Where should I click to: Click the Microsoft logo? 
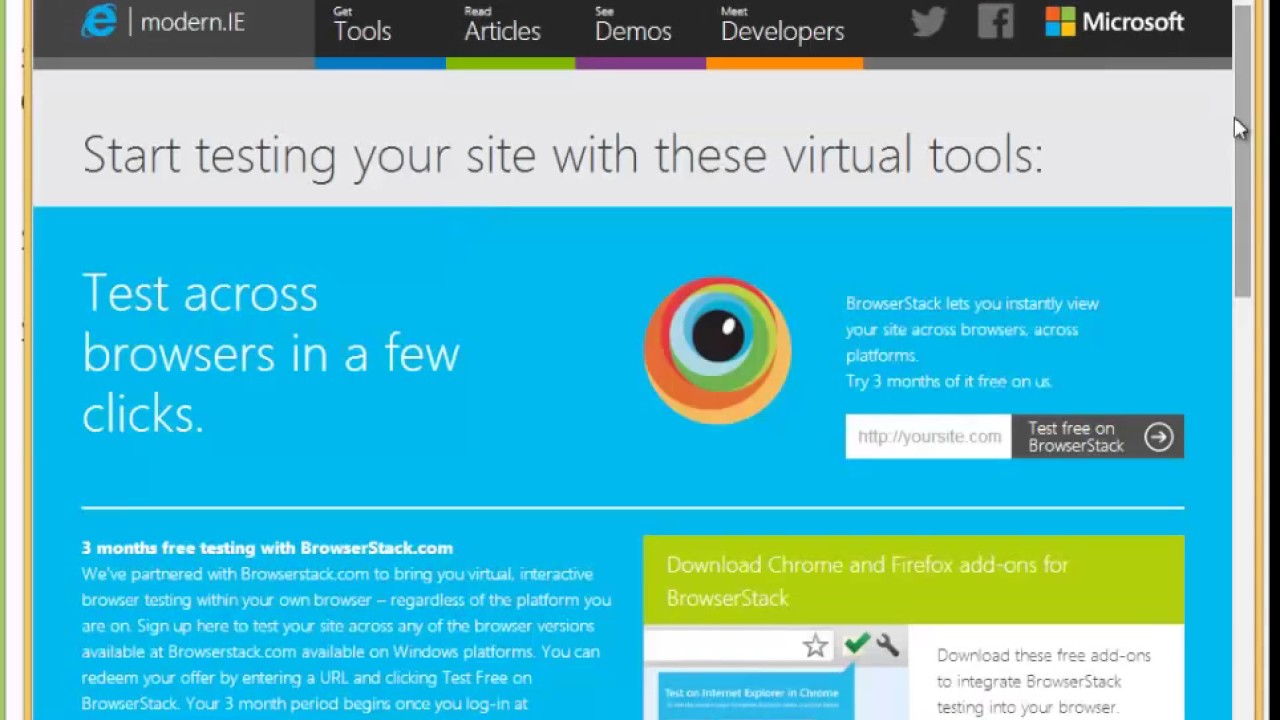click(x=1115, y=22)
